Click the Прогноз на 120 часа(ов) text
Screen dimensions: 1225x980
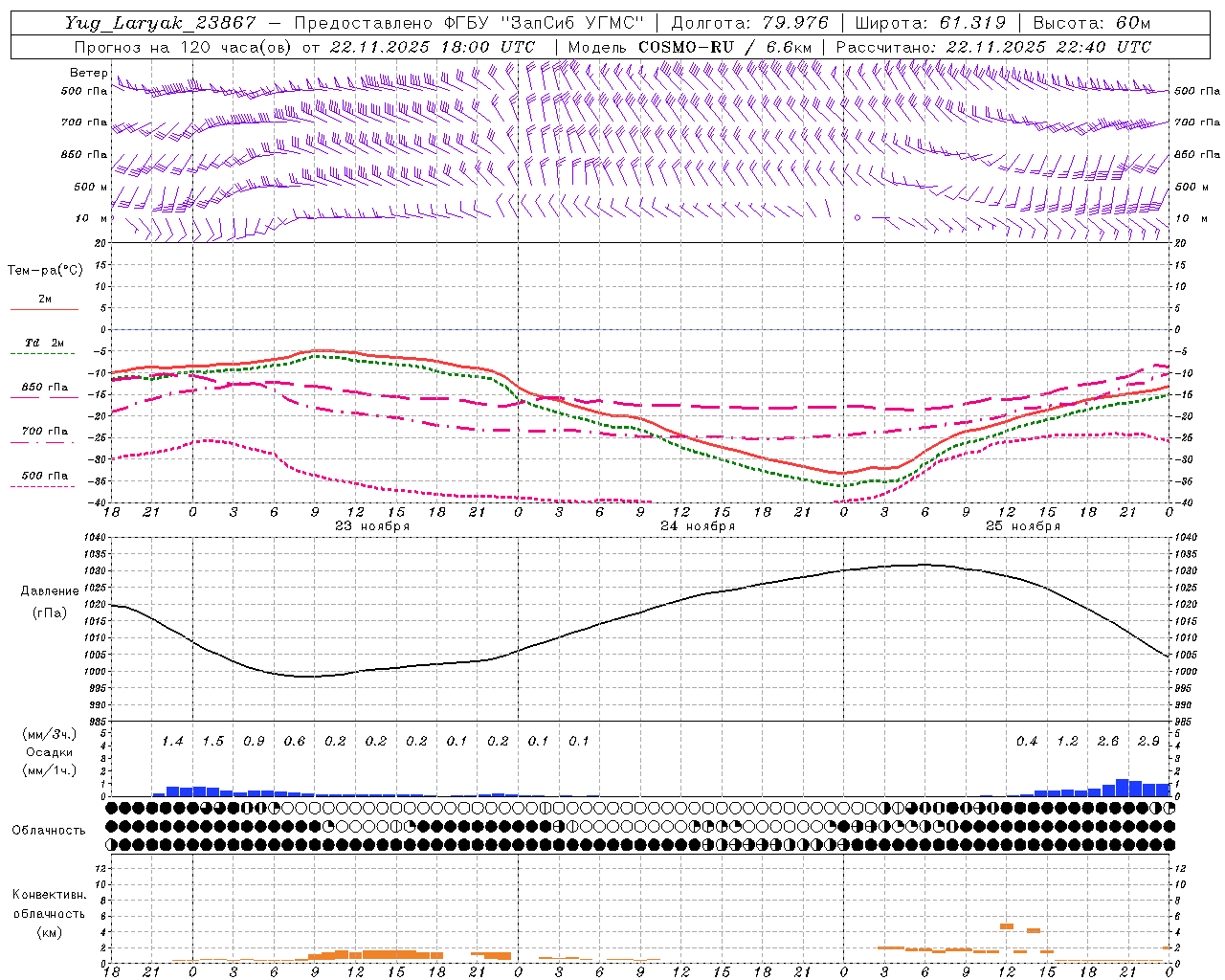pos(184,47)
